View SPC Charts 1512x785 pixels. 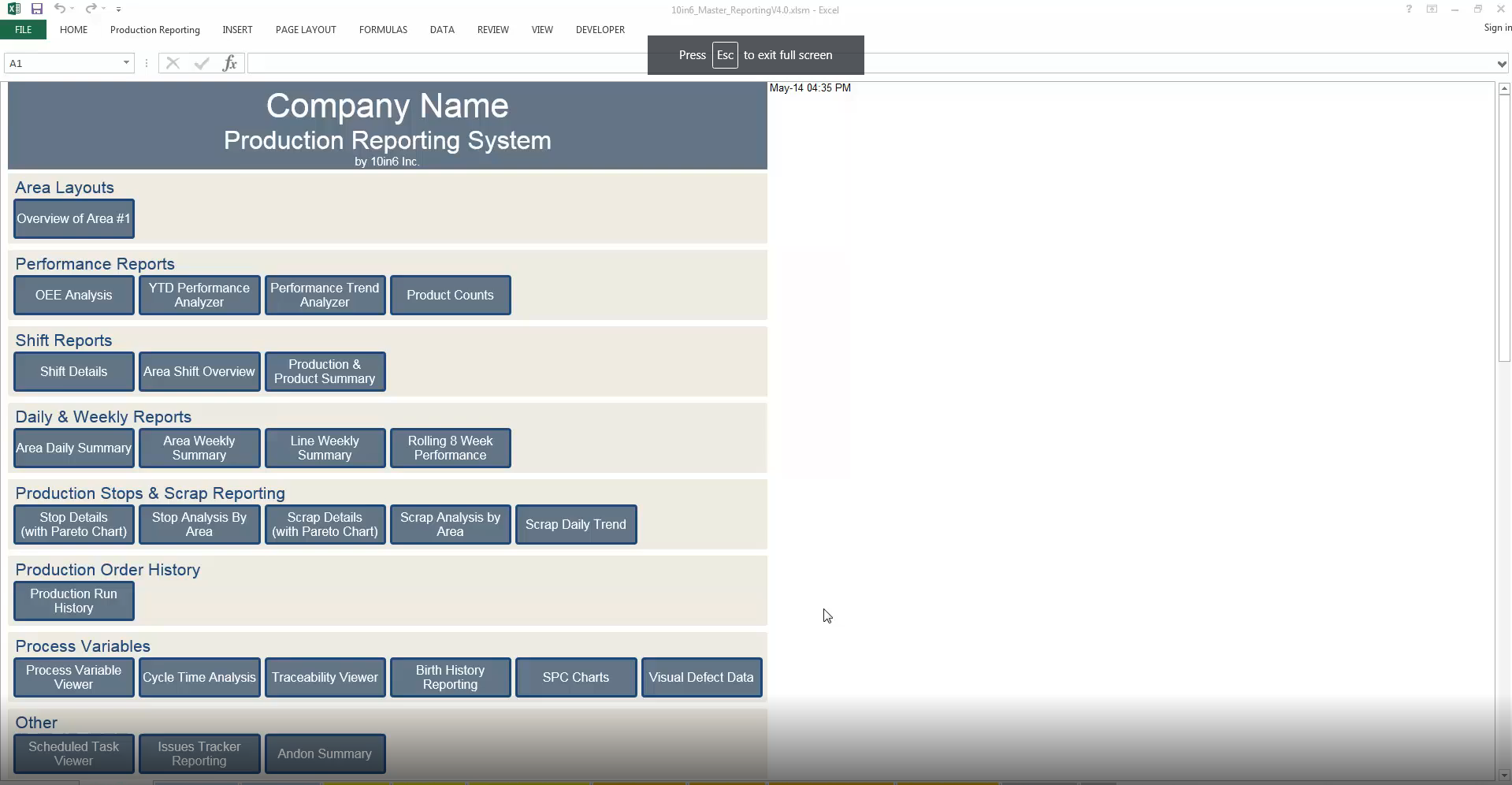[x=576, y=677]
